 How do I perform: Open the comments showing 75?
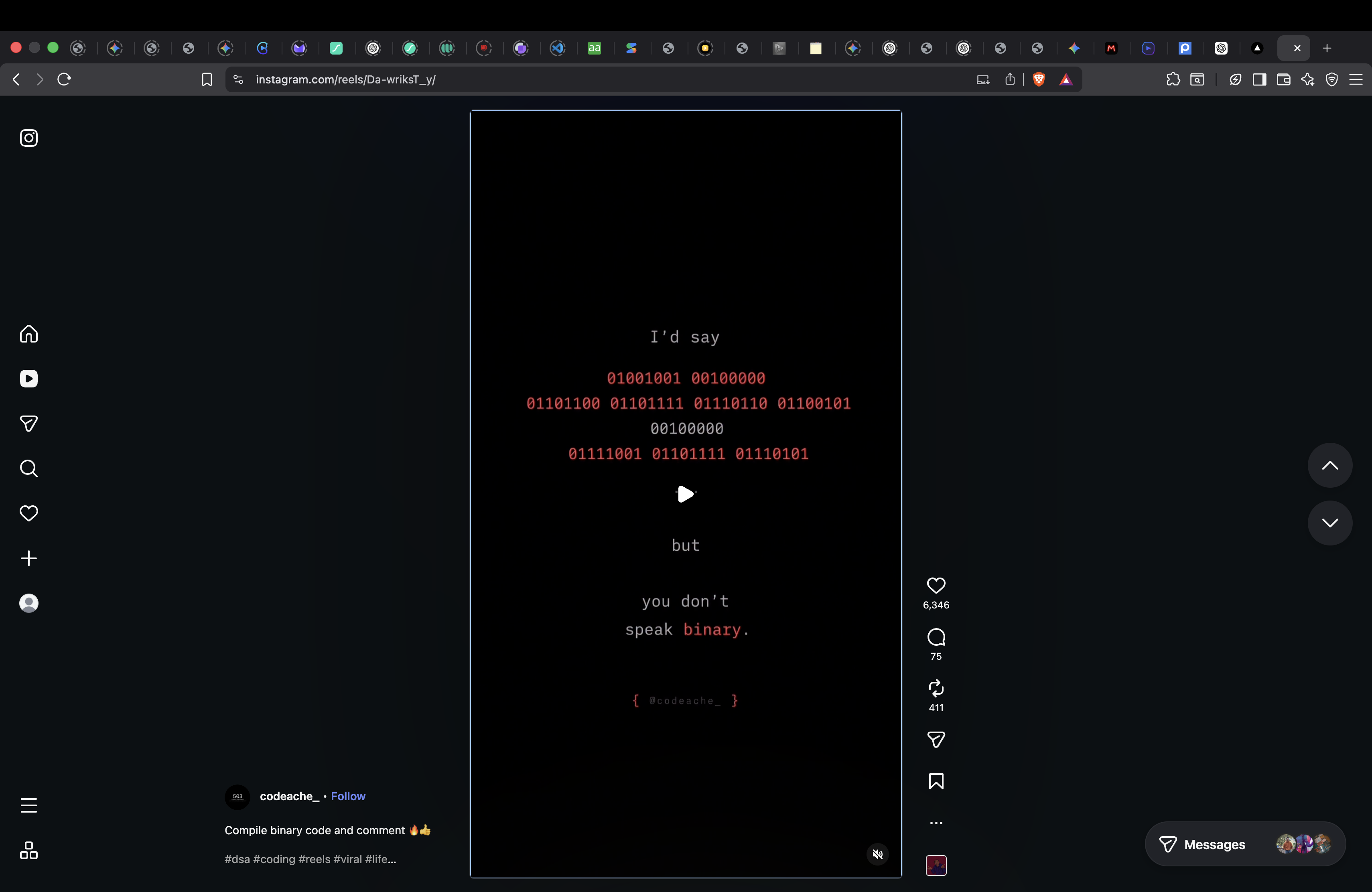[x=936, y=637]
